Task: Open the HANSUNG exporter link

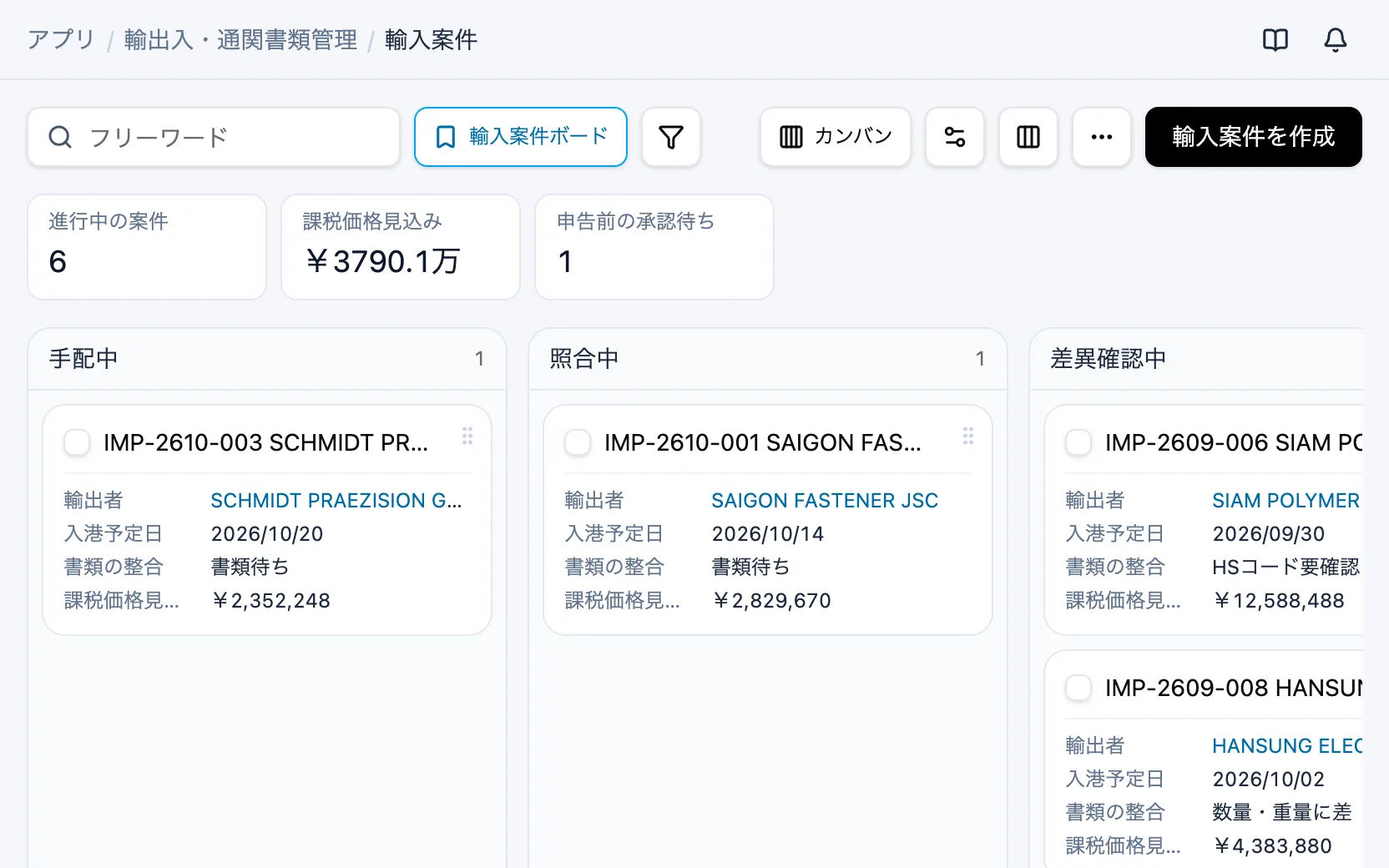Action: pyautogui.click(x=1286, y=745)
